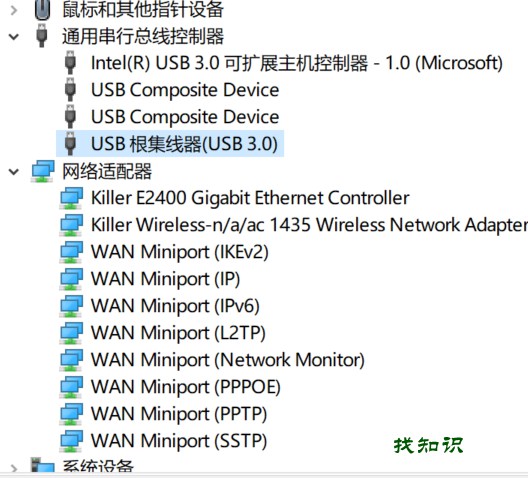Select the first USB Composite Device entry
This screenshot has width=528, height=478.
click(185, 90)
